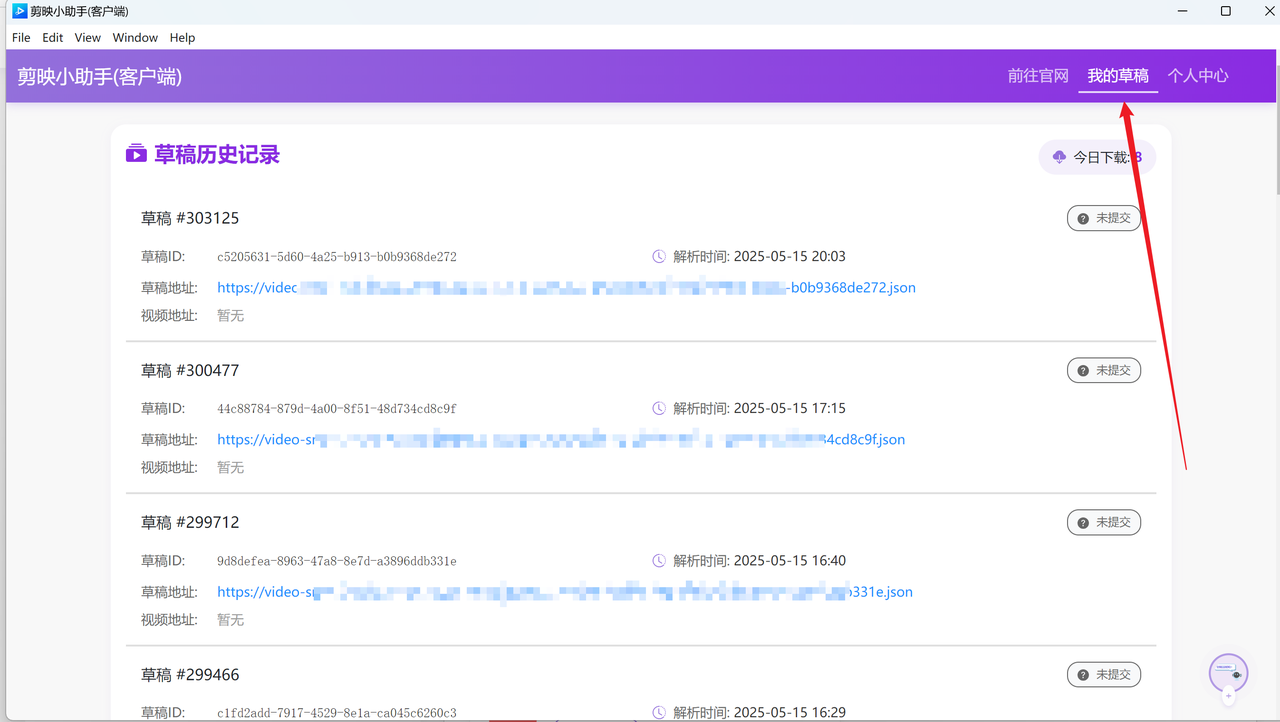Select draft title 草稿 #299712
This screenshot has height=722, width=1280.
point(190,522)
